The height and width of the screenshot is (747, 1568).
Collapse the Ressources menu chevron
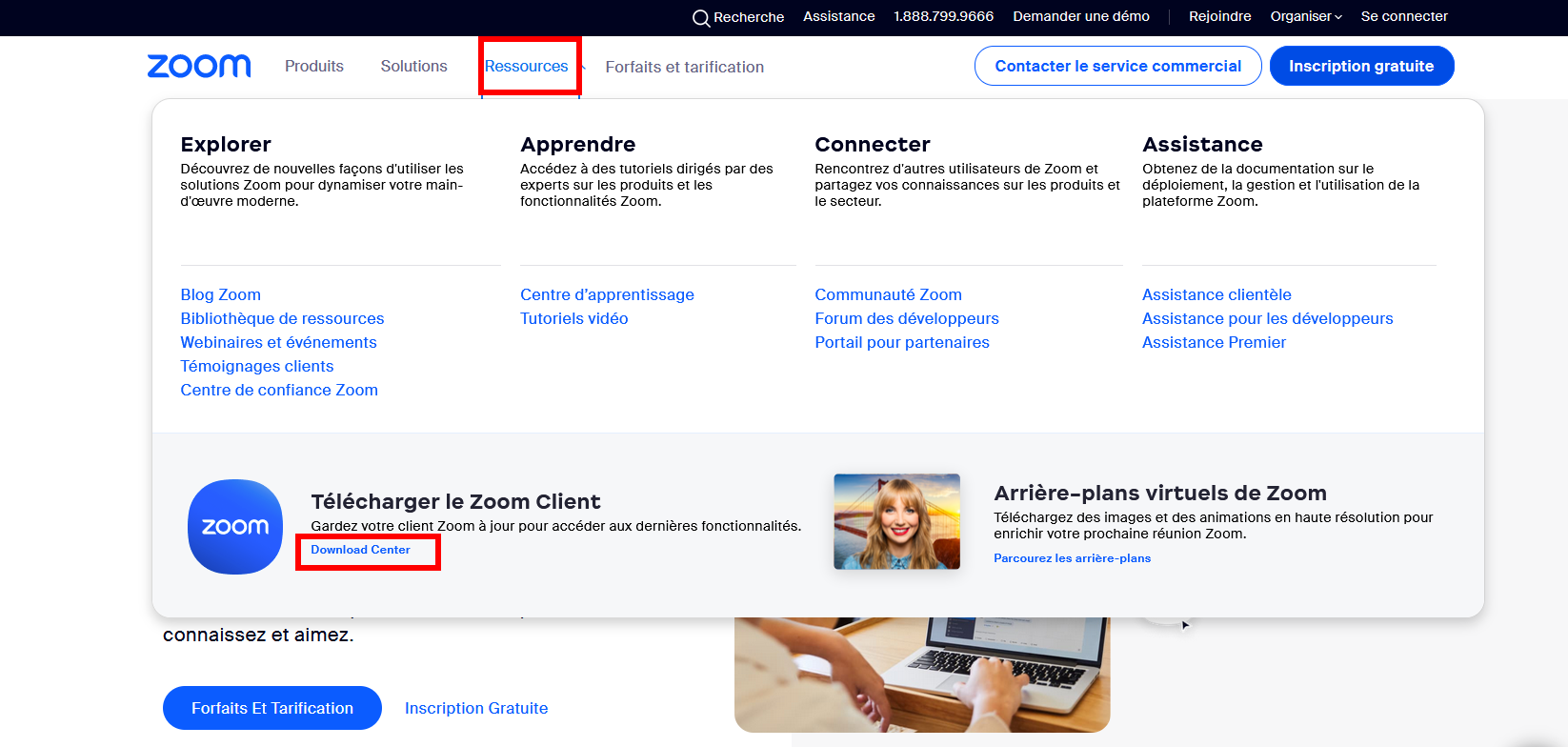[582, 67]
